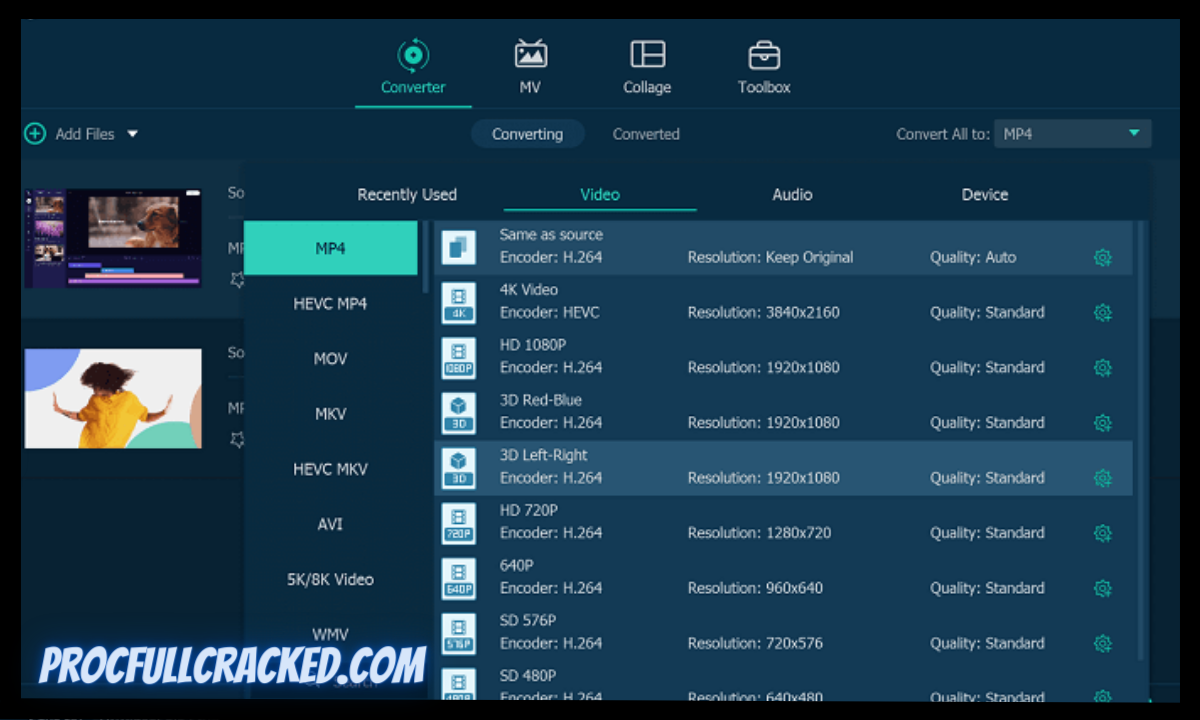Click the first video thumbnail
Image resolution: width=1200 pixels, height=720 pixels.
pos(112,237)
